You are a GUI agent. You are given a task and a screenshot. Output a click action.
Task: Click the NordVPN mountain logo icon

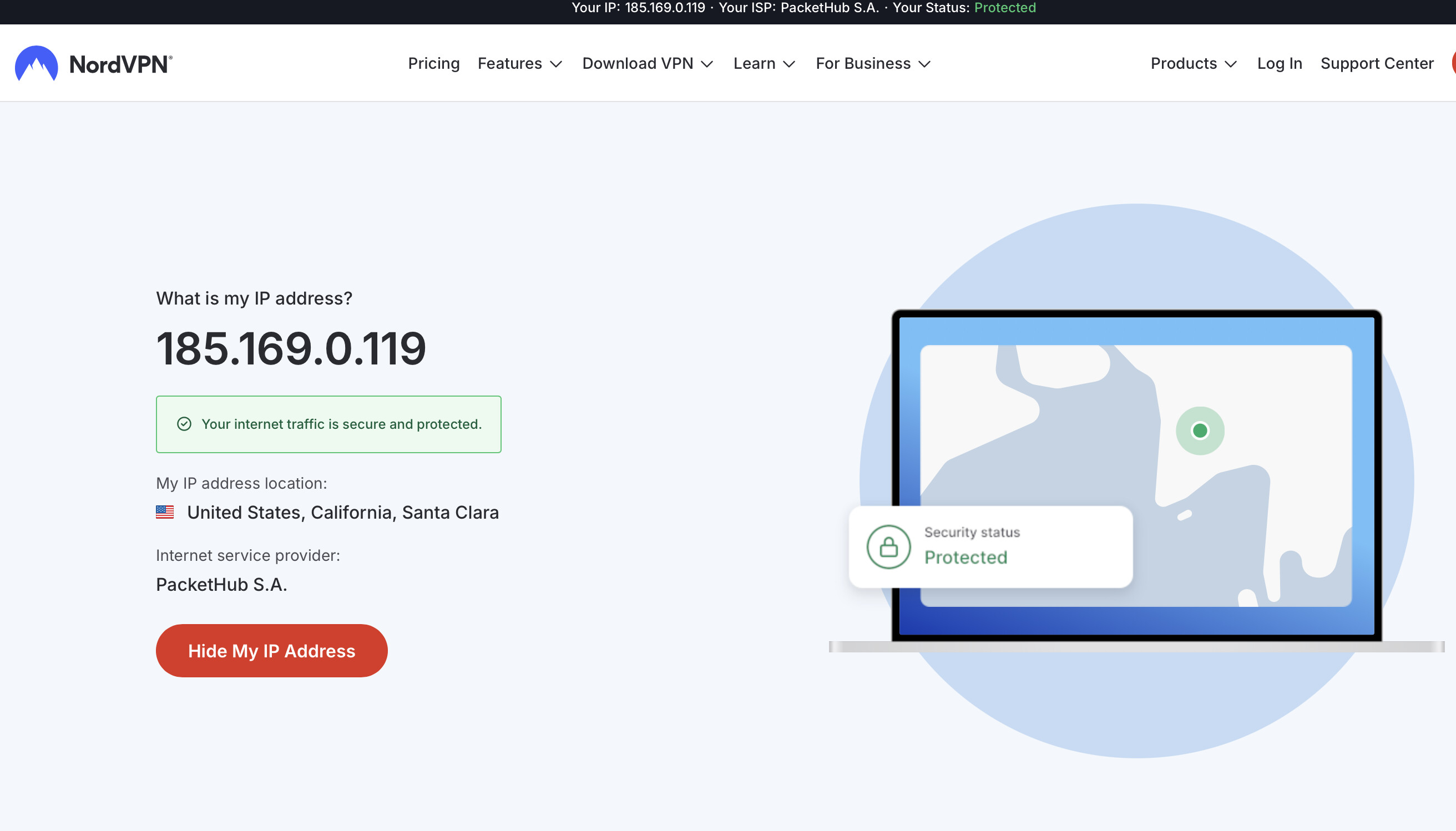[36, 63]
